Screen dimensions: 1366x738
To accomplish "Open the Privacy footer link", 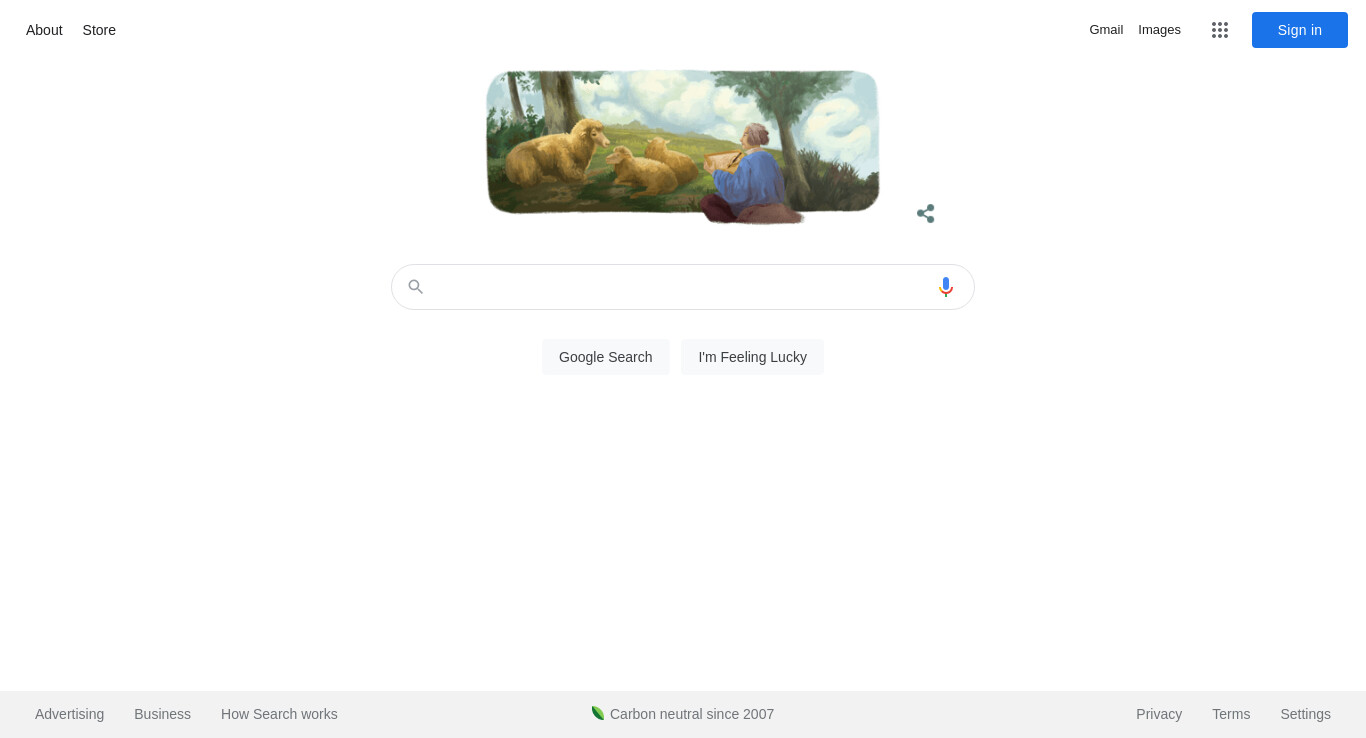I will coord(1159,714).
